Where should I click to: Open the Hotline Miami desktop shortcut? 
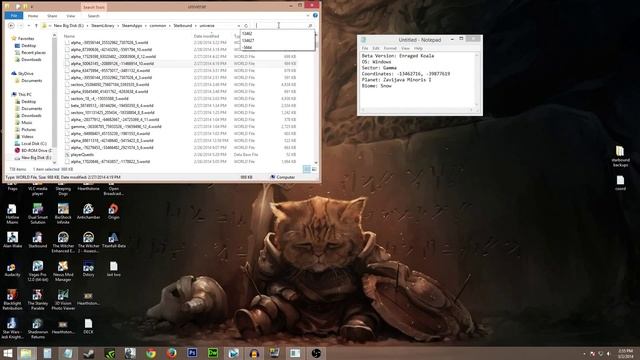pos(12,213)
